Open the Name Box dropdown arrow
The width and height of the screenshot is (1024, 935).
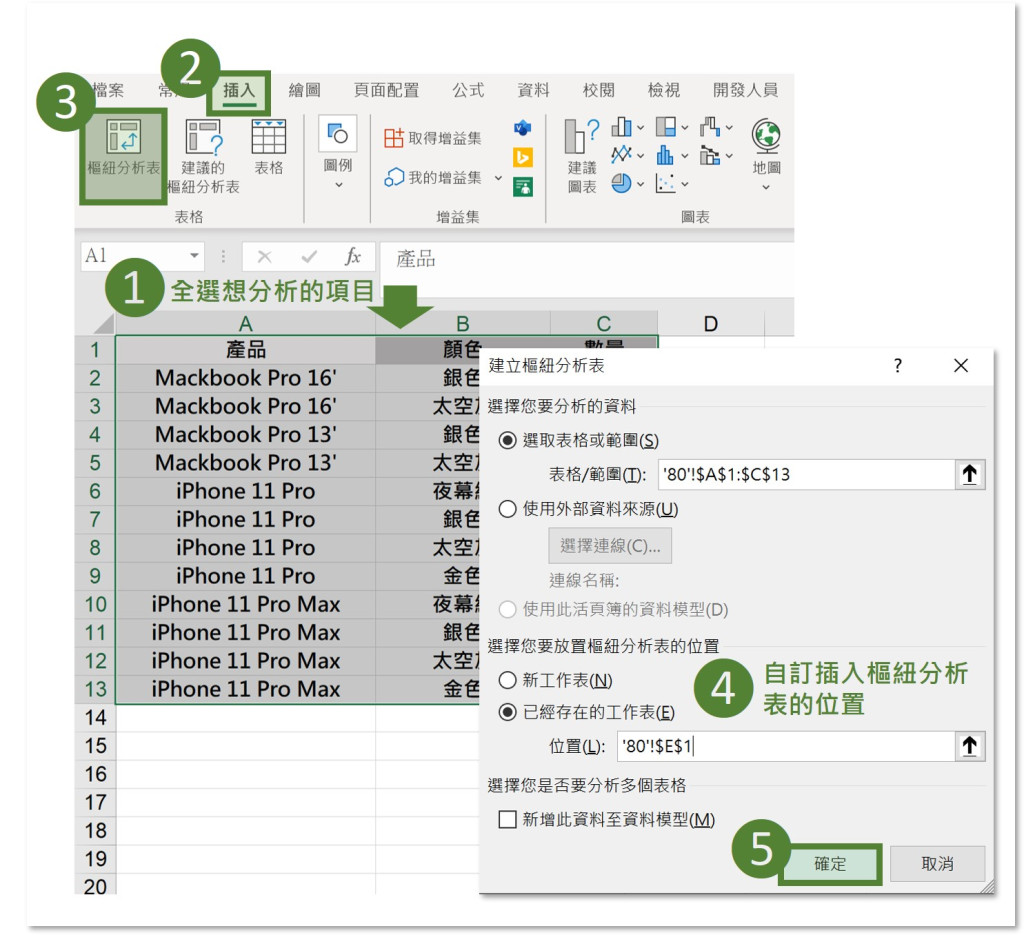point(194,255)
